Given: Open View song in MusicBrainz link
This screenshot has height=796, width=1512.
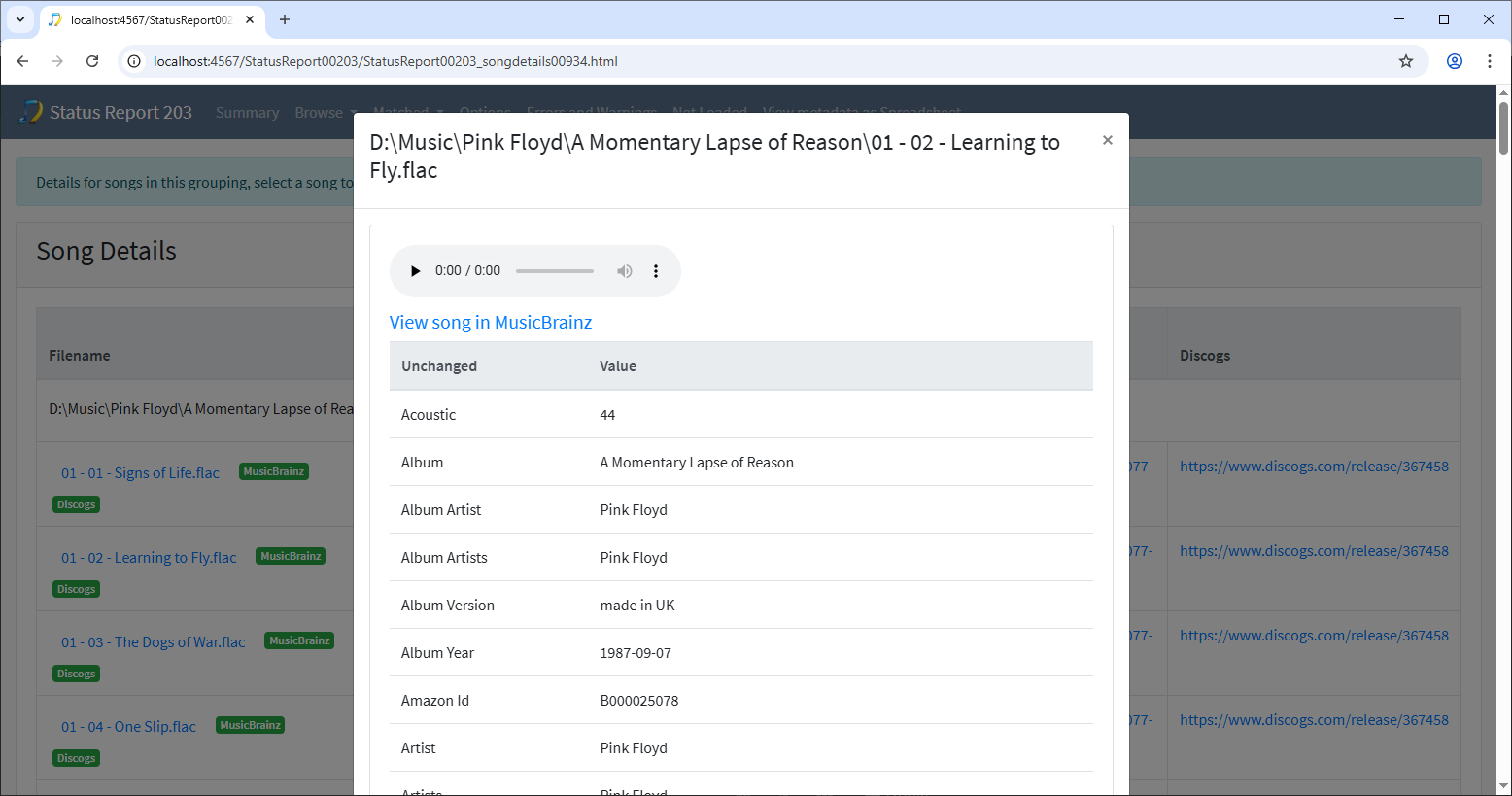Looking at the screenshot, I should tap(491, 322).
